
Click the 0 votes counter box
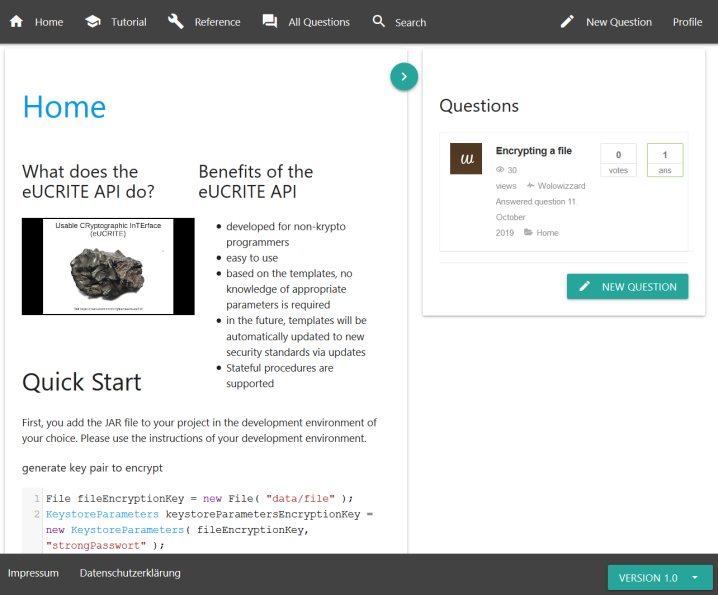pyautogui.click(x=618, y=160)
